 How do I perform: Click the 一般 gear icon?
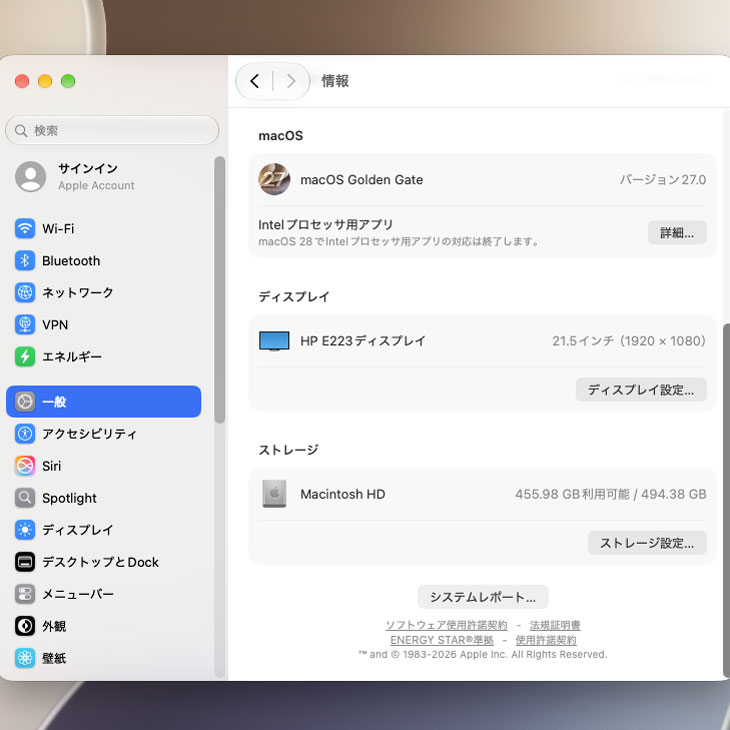pos(25,401)
